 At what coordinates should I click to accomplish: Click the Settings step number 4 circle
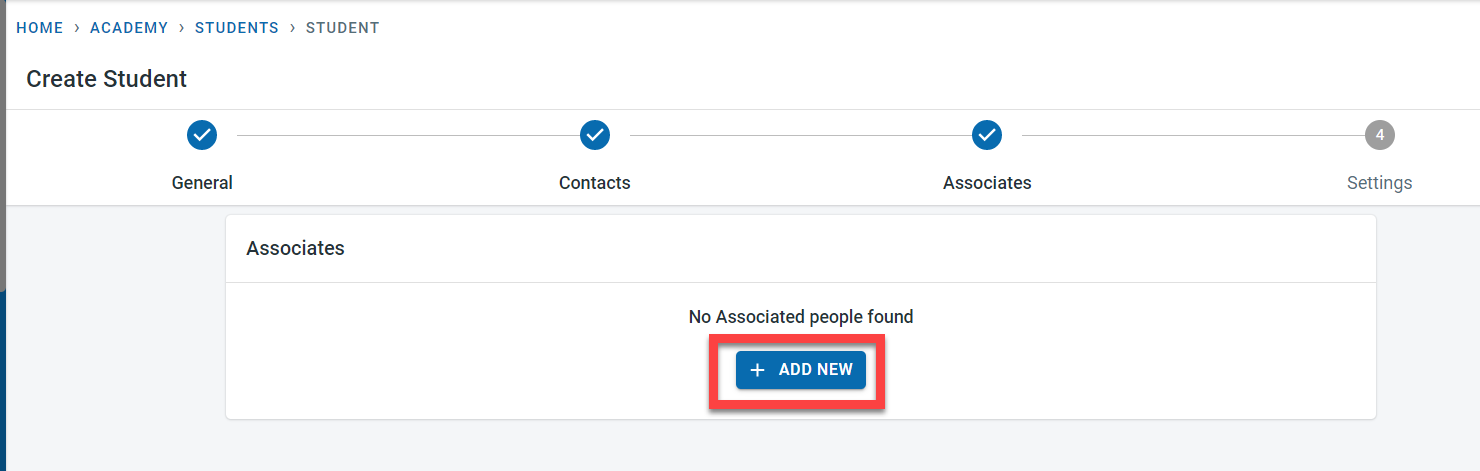1380,134
